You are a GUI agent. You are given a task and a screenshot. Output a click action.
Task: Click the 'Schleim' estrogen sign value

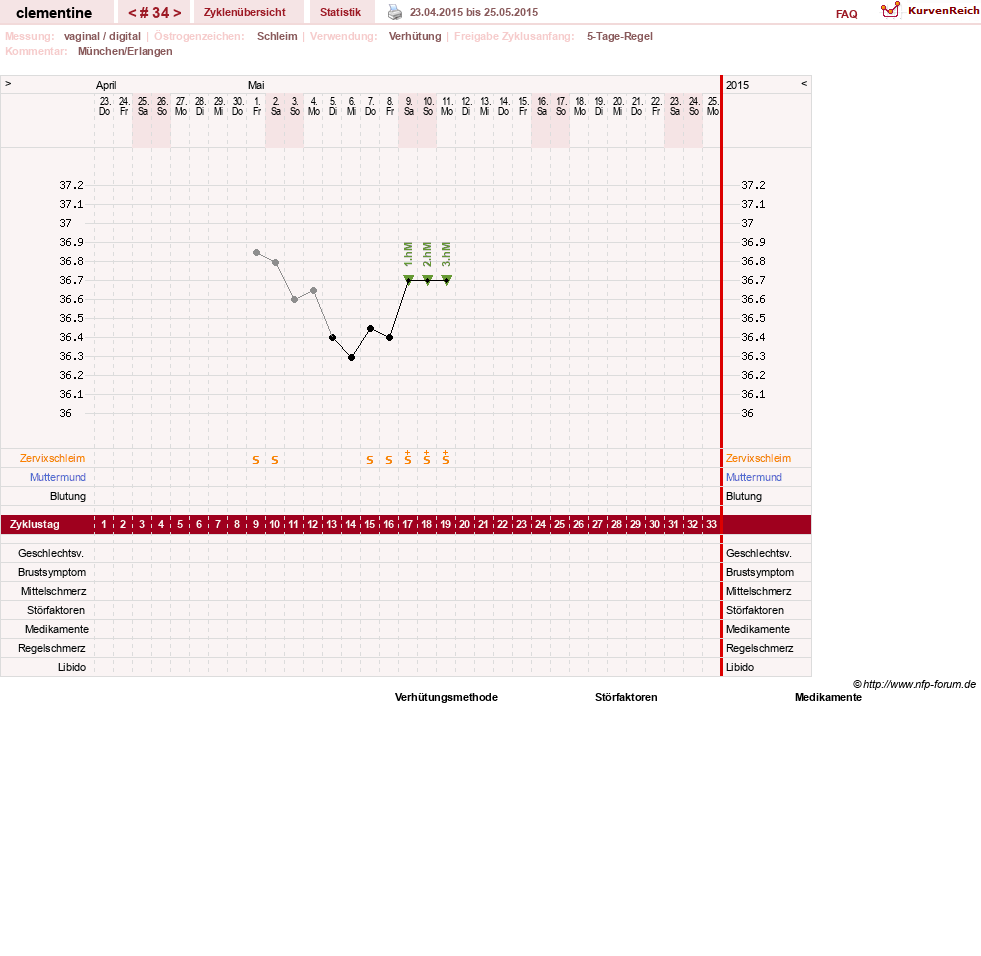[277, 36]
